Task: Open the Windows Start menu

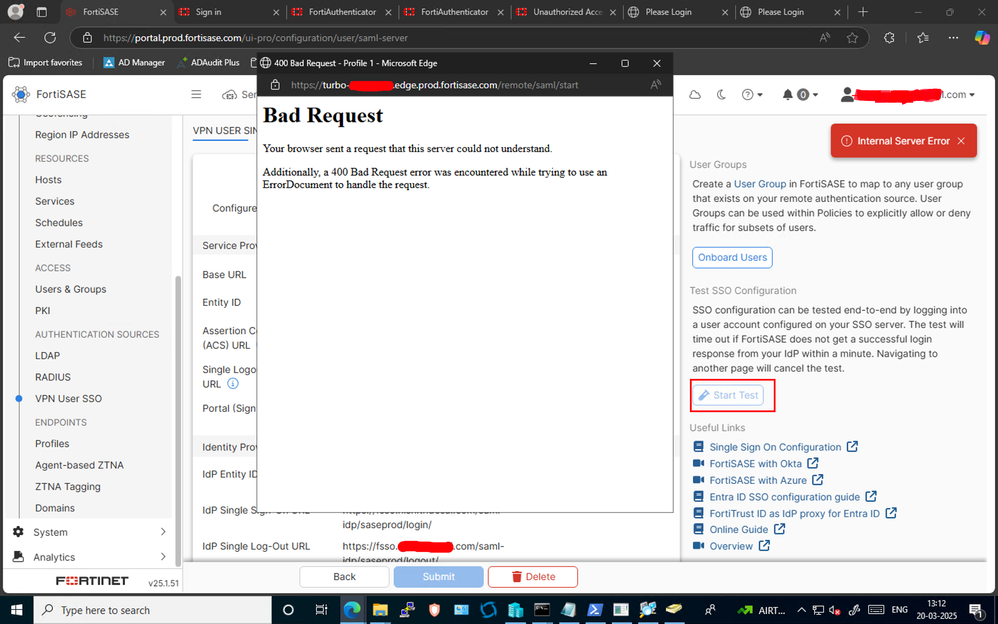Action: pos(16,609)
